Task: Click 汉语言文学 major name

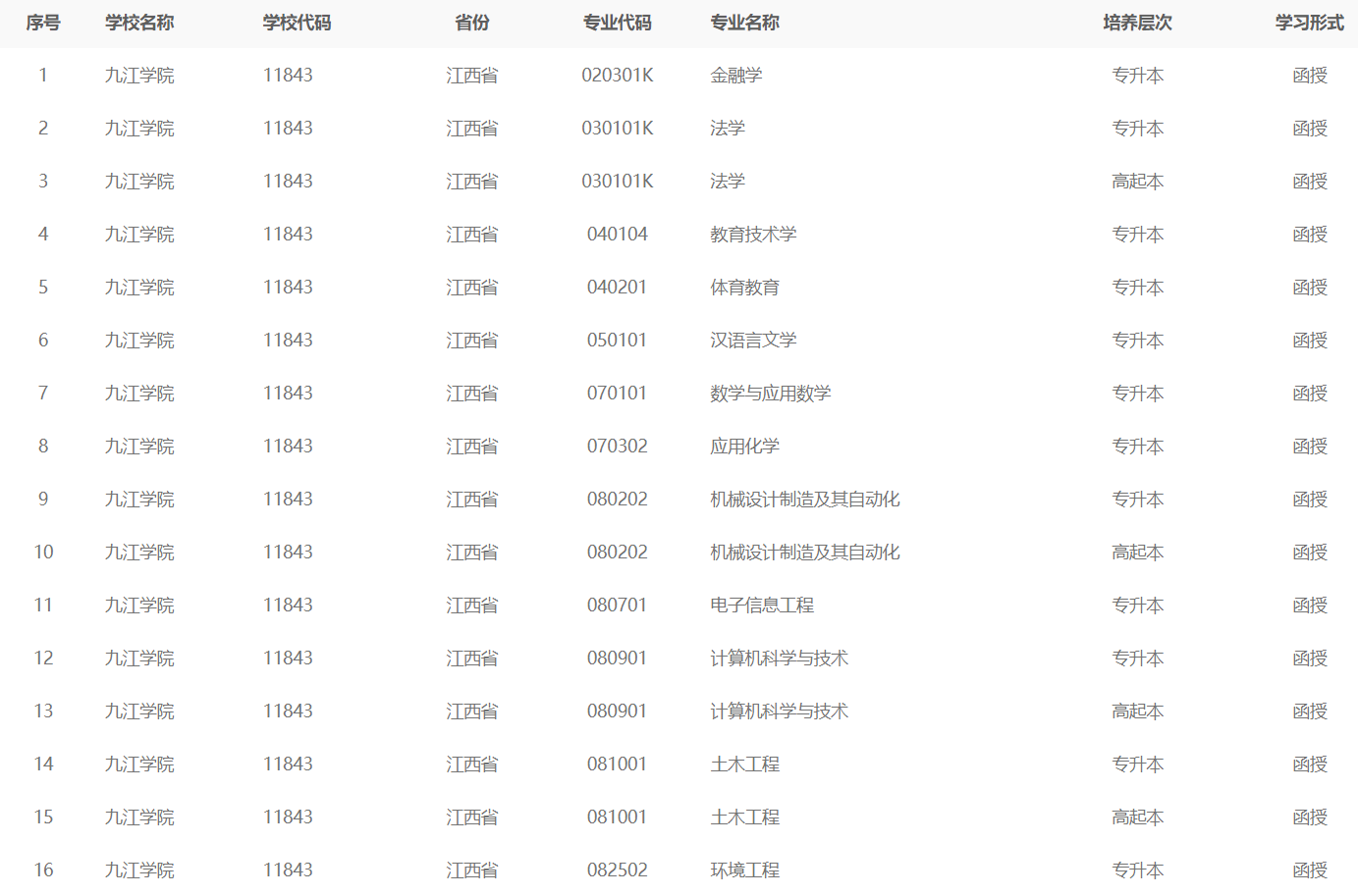Action: [x=754, y=341]
